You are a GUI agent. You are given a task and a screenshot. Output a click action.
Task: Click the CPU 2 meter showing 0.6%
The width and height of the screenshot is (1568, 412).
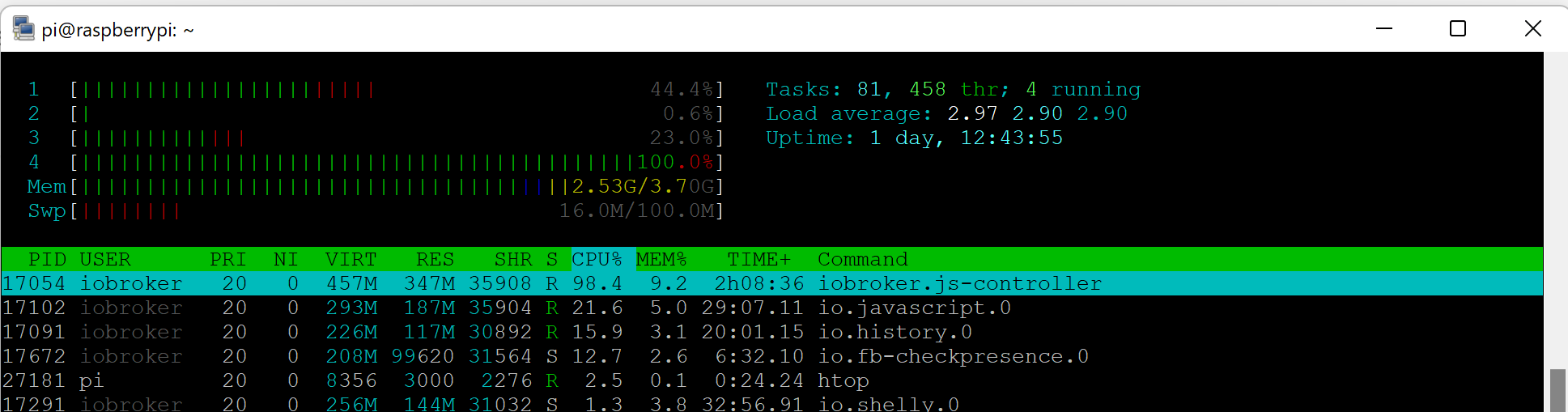397,113
